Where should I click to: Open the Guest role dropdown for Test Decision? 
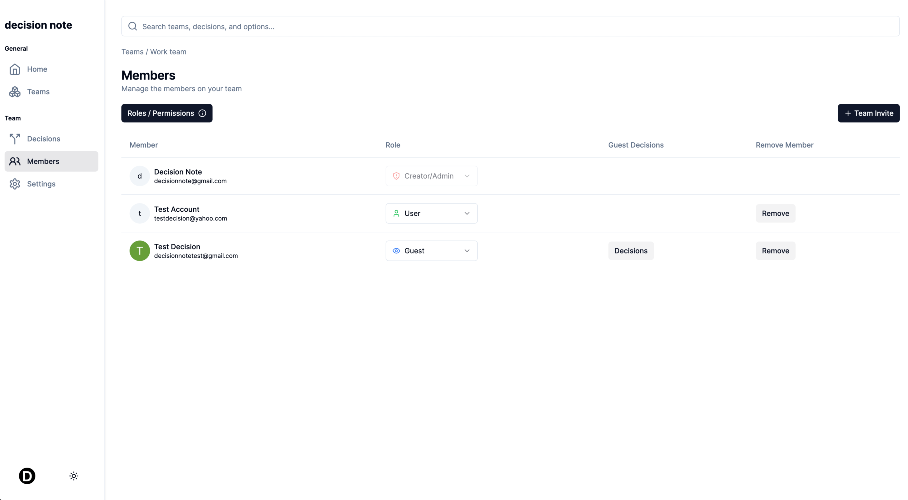[431, 251]
